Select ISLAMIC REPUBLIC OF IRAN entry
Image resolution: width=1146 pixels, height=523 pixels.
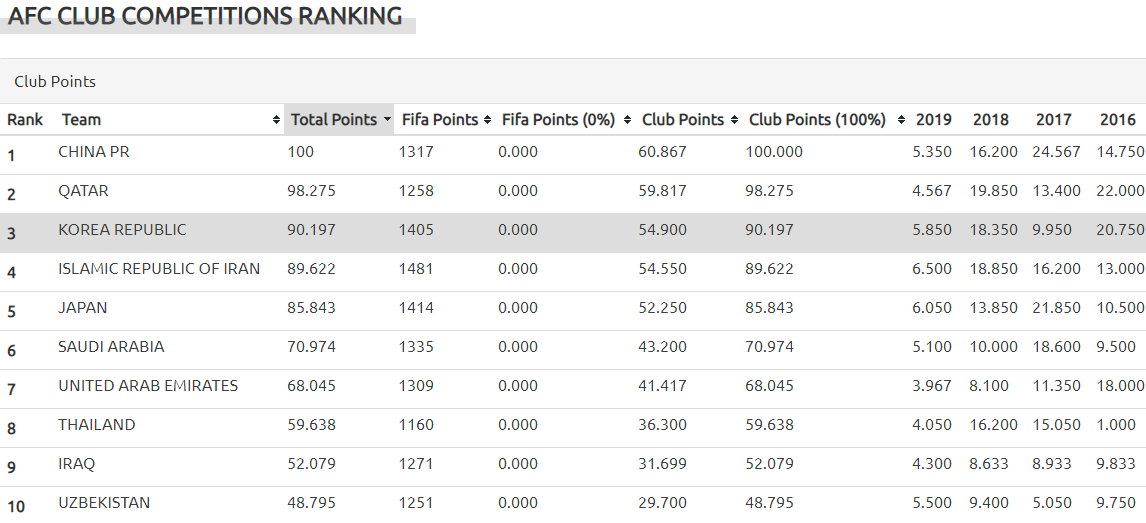(x=159, y=269)
